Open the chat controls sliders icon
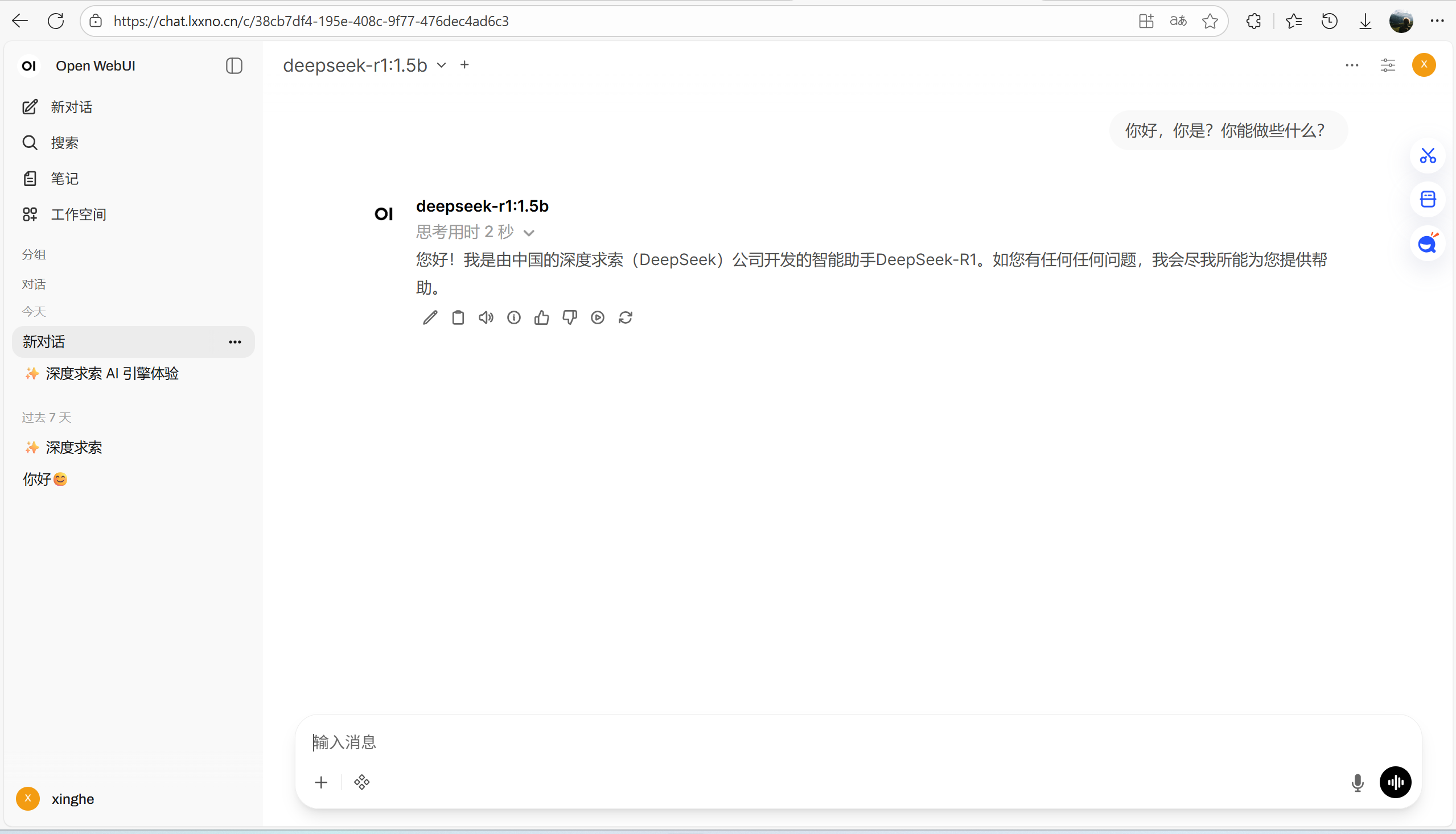1456x834 pixels. tap(1387, 65)
